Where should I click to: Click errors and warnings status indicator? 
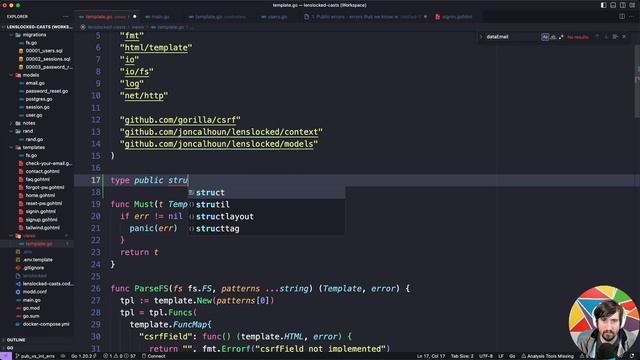(x=119, y=356)
